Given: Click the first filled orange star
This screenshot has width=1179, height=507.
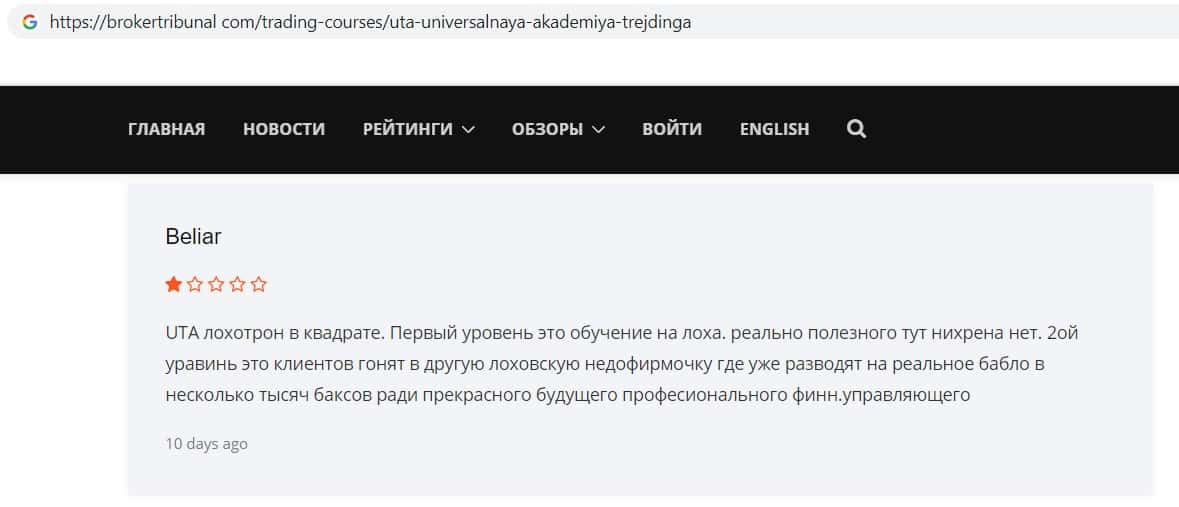Looking at the screenshot, I should pos(174,285).
